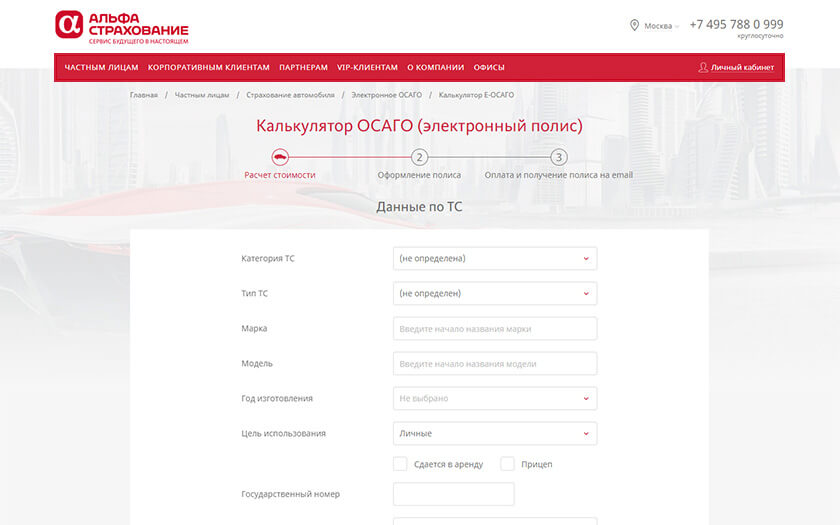The height and width of the screenshot is (525, 840).
Task: Click the Главная breadcrumb link
Action: click(143, 95)
